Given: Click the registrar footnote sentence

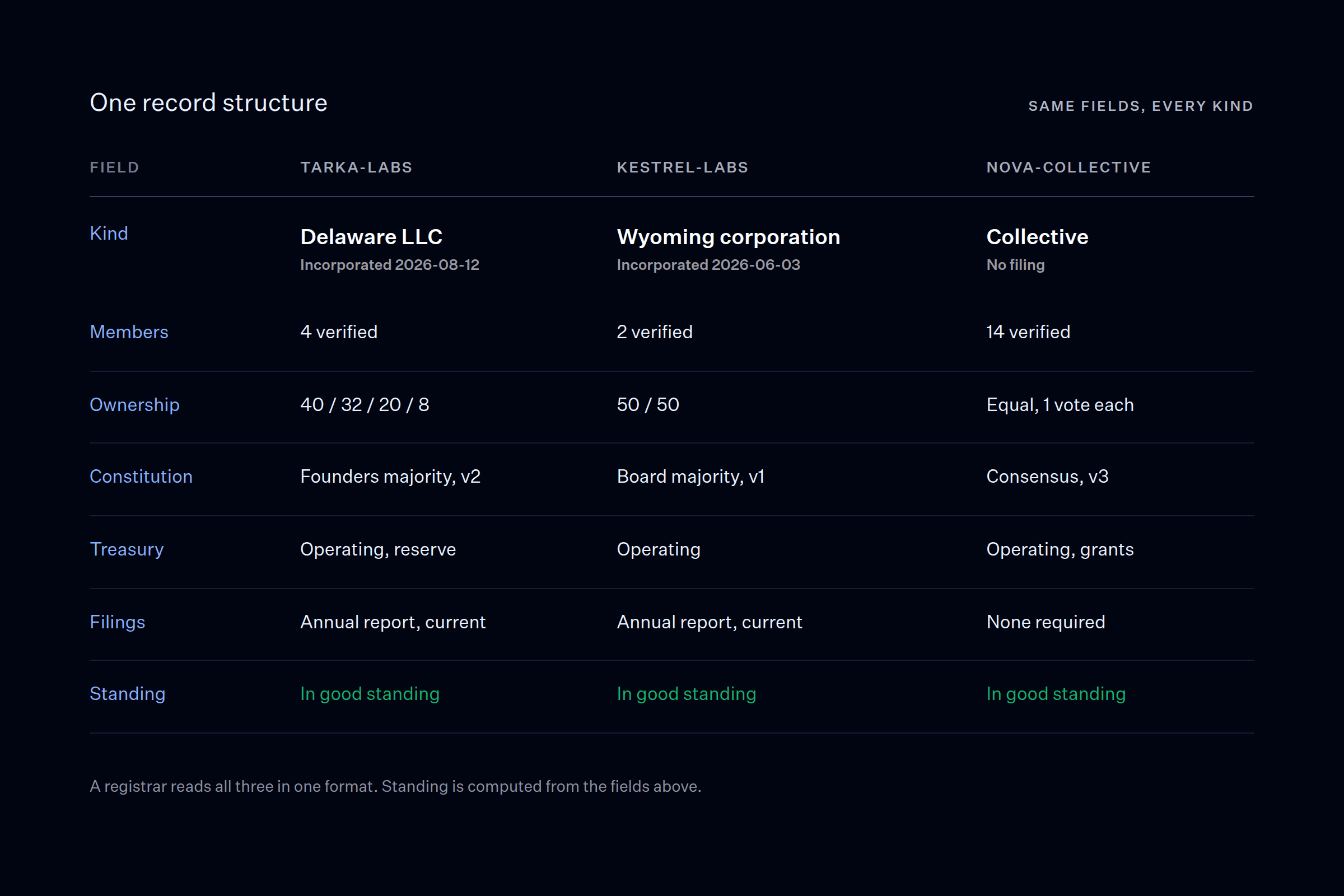Looking at the screenshot, I should pyautogui.click(x=395, y=787).
